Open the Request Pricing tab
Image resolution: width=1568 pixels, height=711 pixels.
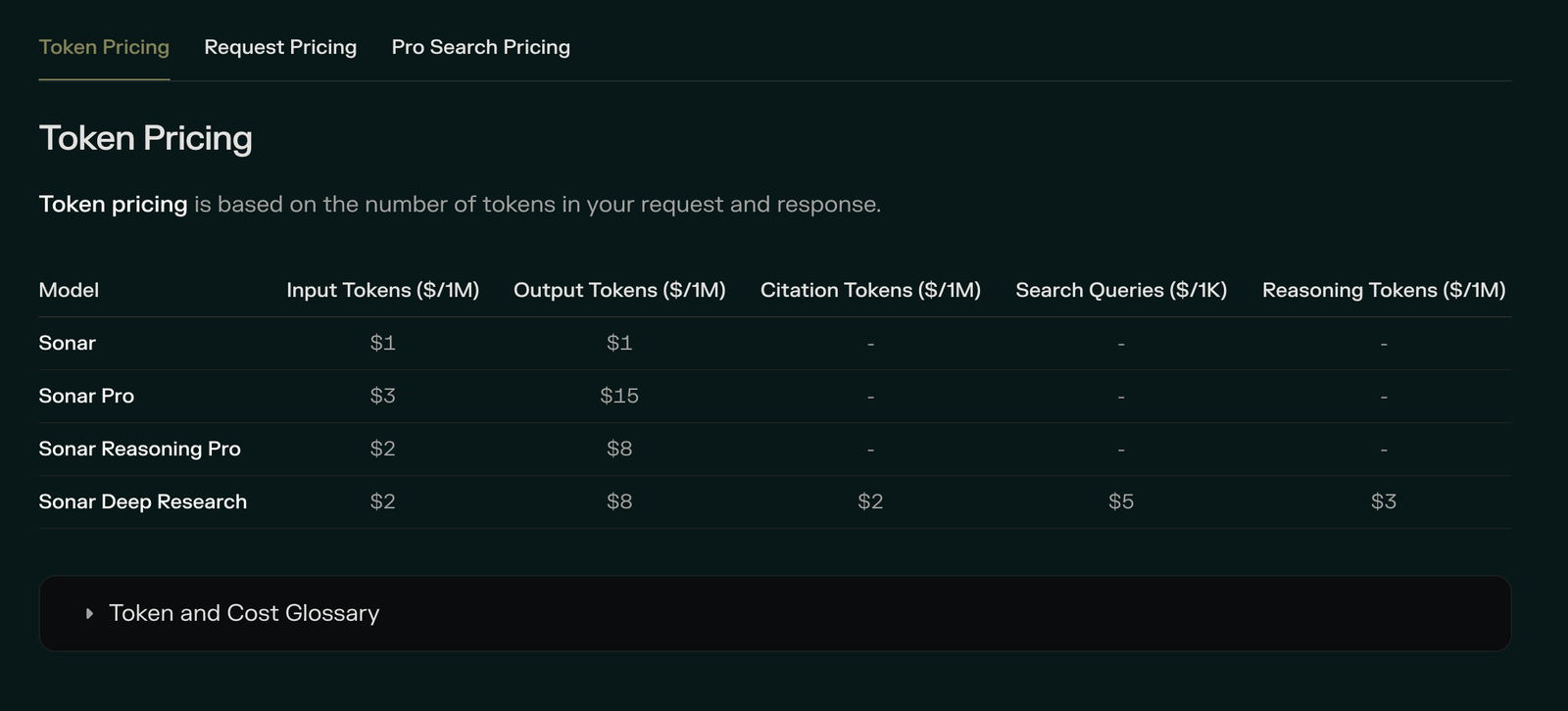point(280,47)
